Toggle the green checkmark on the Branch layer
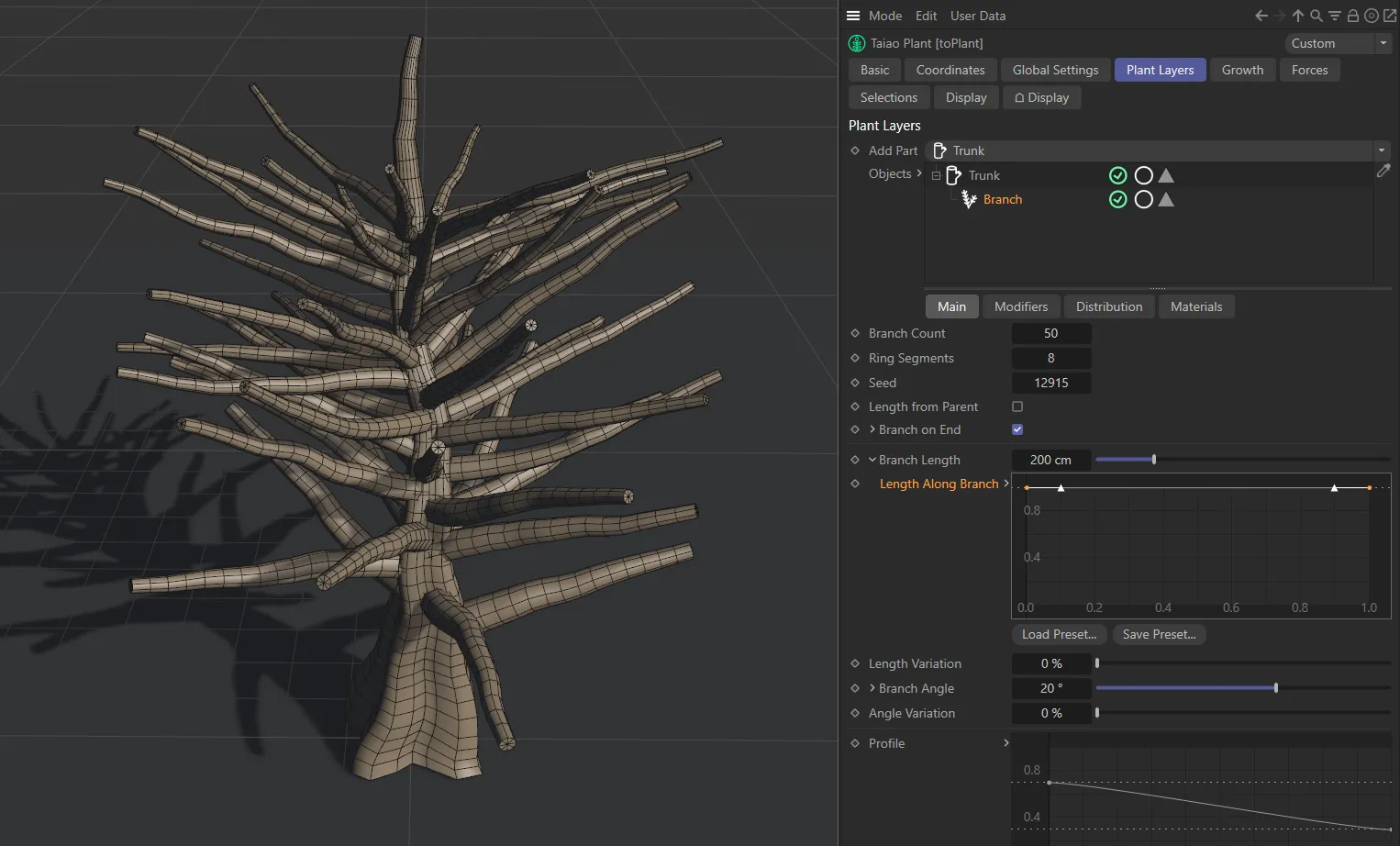1400x846 pixels. [1118, 199]
